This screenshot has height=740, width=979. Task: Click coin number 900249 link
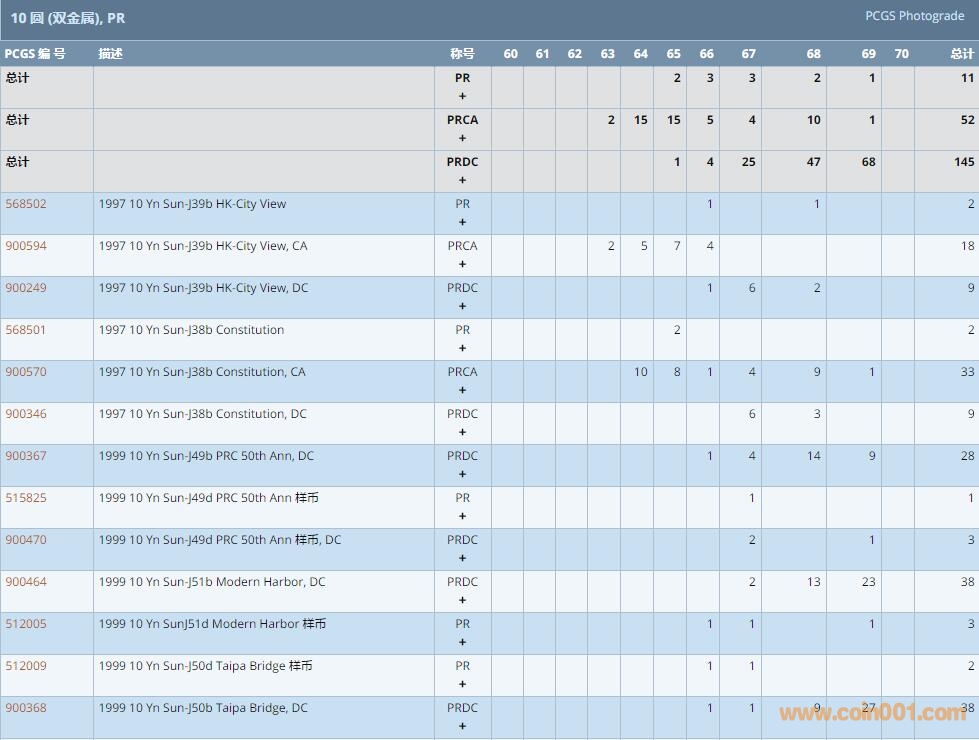coord(26,288)
